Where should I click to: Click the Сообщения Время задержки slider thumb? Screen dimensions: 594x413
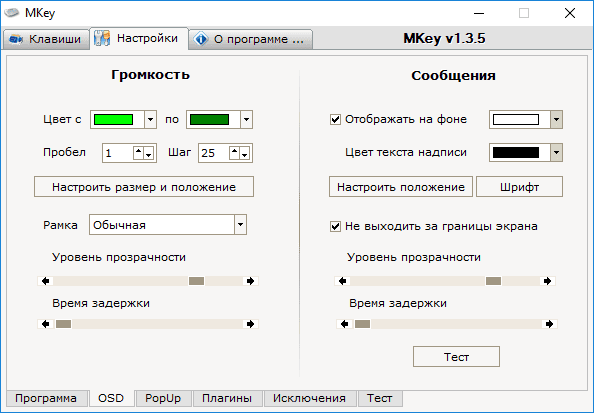(363, 324)
